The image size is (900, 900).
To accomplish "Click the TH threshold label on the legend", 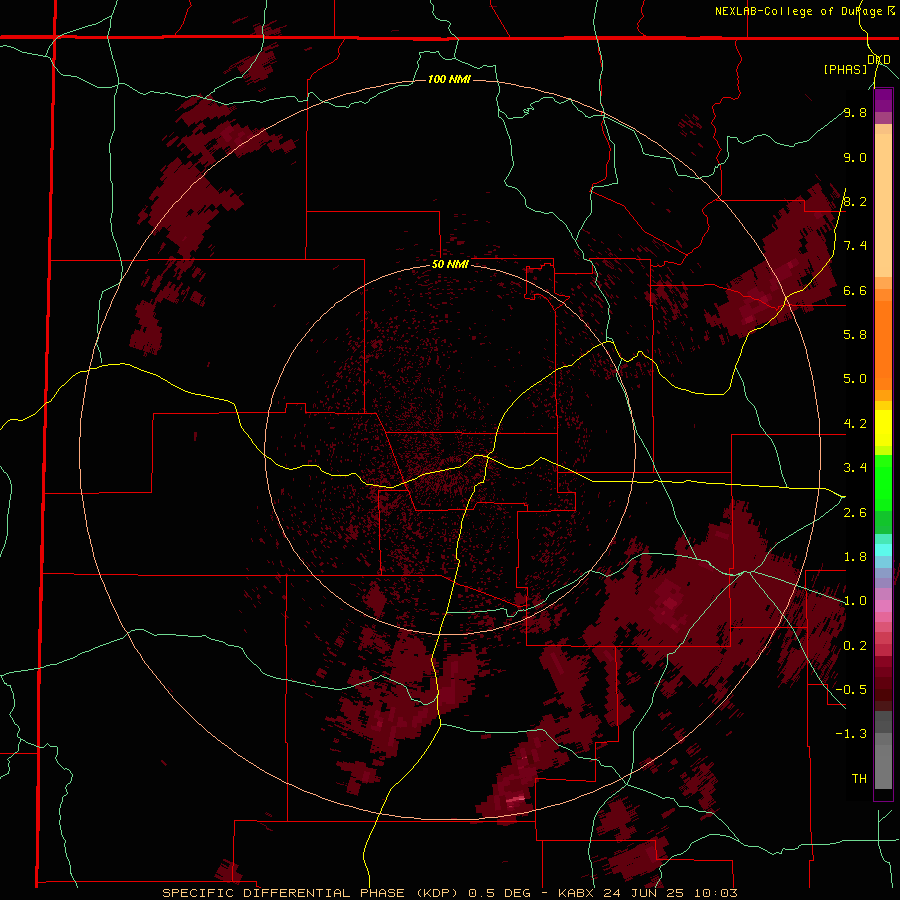I will tap(859, 778).
